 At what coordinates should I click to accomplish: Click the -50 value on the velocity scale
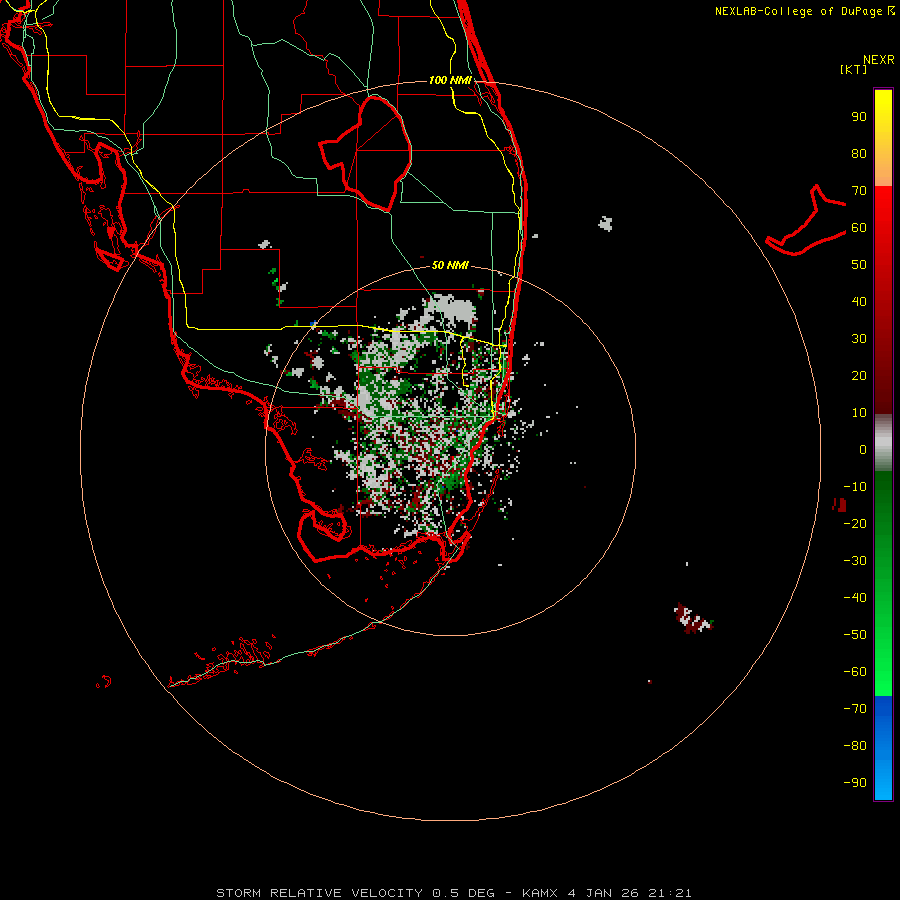(x=855, y=635)
